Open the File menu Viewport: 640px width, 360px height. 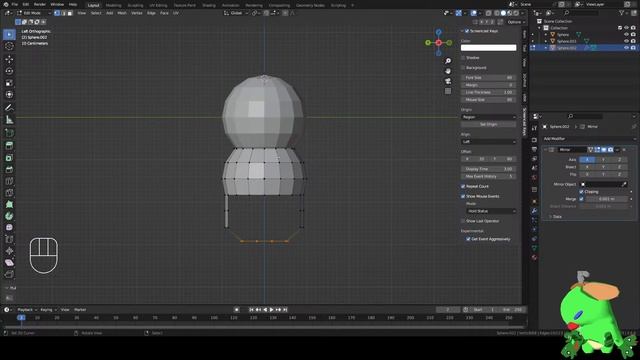coord(15,4)
